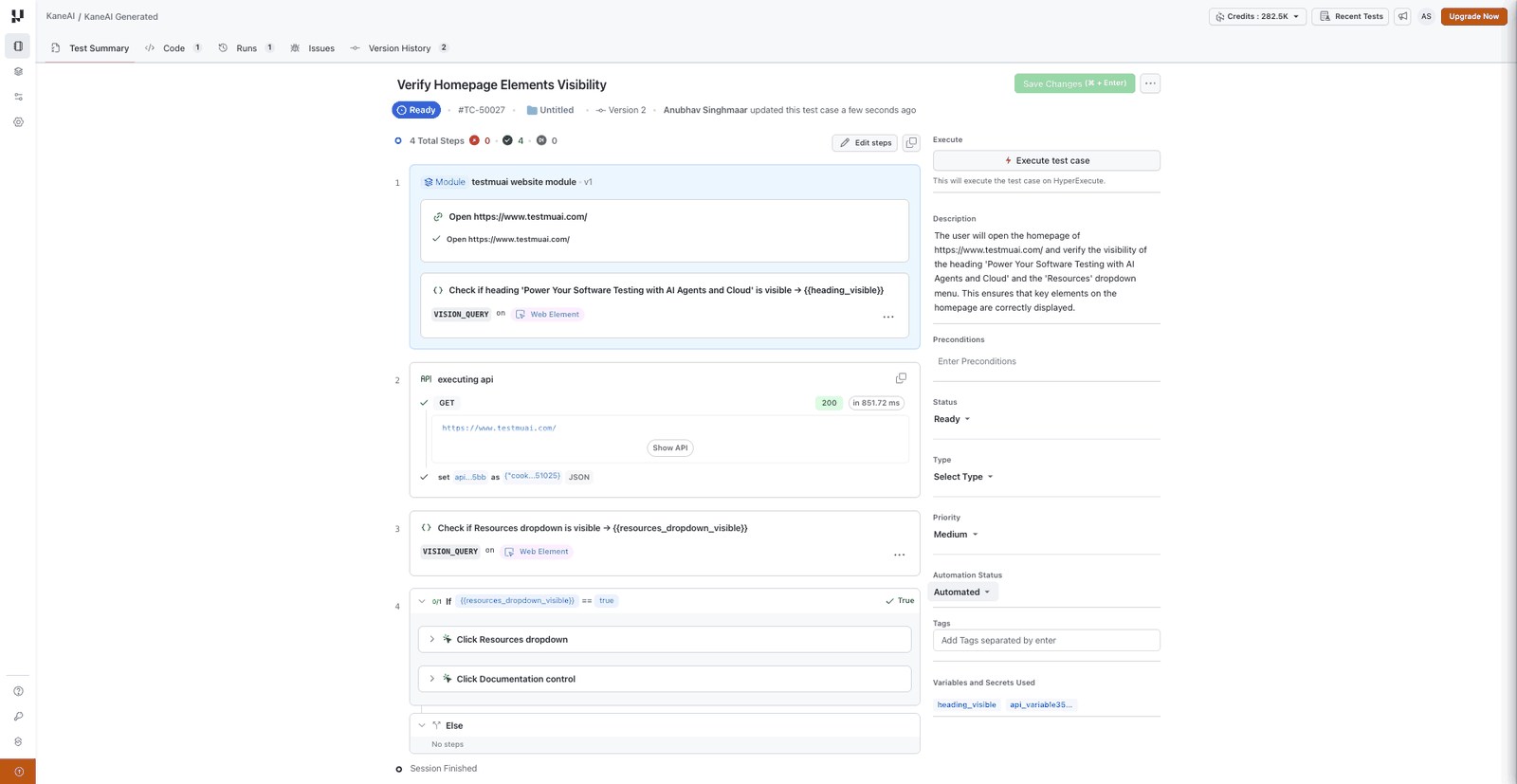1517x784 pixels.
Task: Click the Enter Preconditions field
Action: tap(1047, 361)
